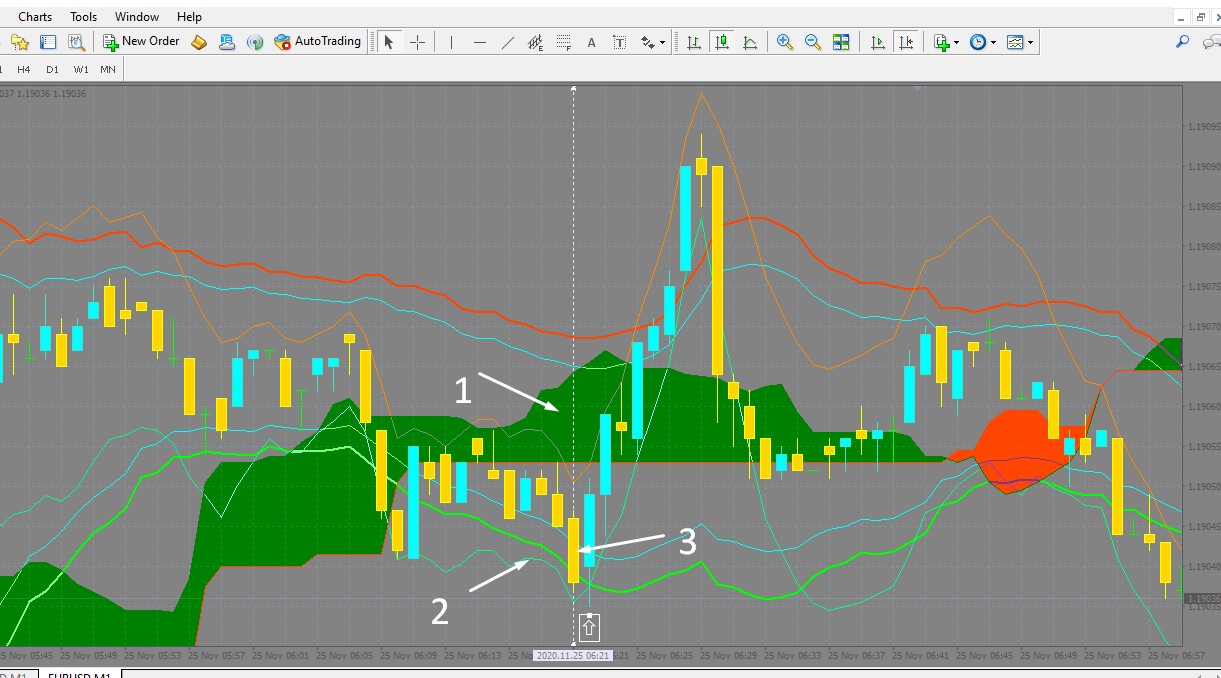This screenshot has height=678, width=1221.
Task: Select the arrow cursor tool
Action: (389, 42)
